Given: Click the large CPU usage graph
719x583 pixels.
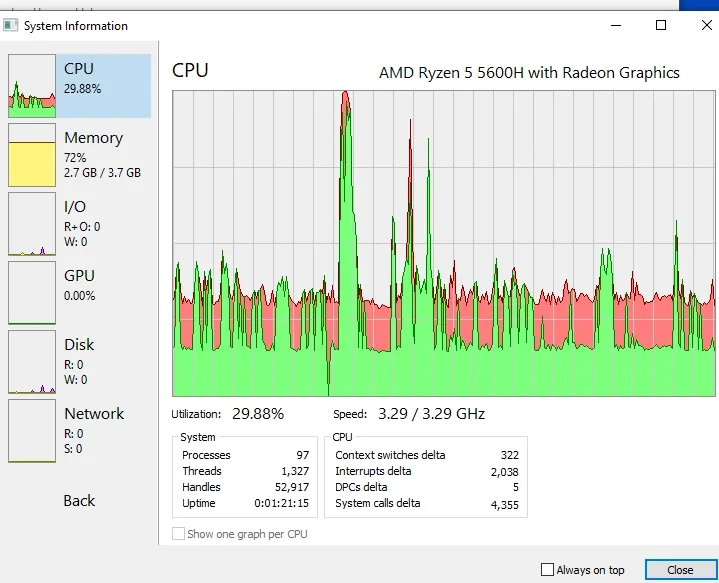Looking at the screenshot, I should pos(444,243).
